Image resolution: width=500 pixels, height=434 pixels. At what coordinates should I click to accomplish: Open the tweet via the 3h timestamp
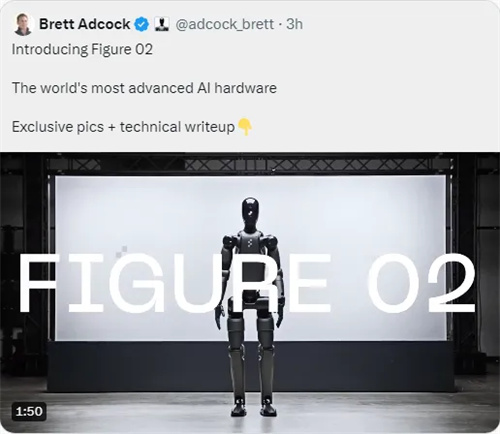coord(295,24)
